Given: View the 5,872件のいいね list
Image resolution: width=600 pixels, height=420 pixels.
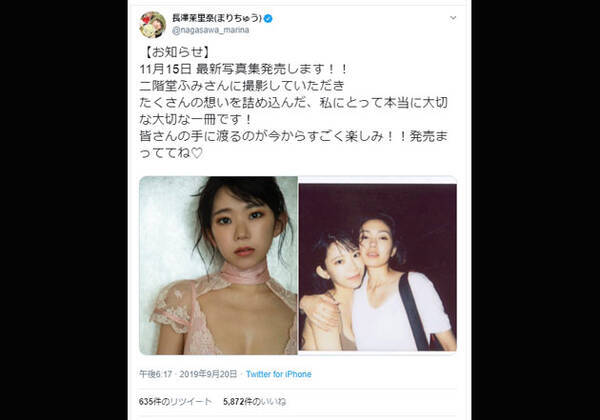Looking at the screenshot, I should [x=254, y=402].
